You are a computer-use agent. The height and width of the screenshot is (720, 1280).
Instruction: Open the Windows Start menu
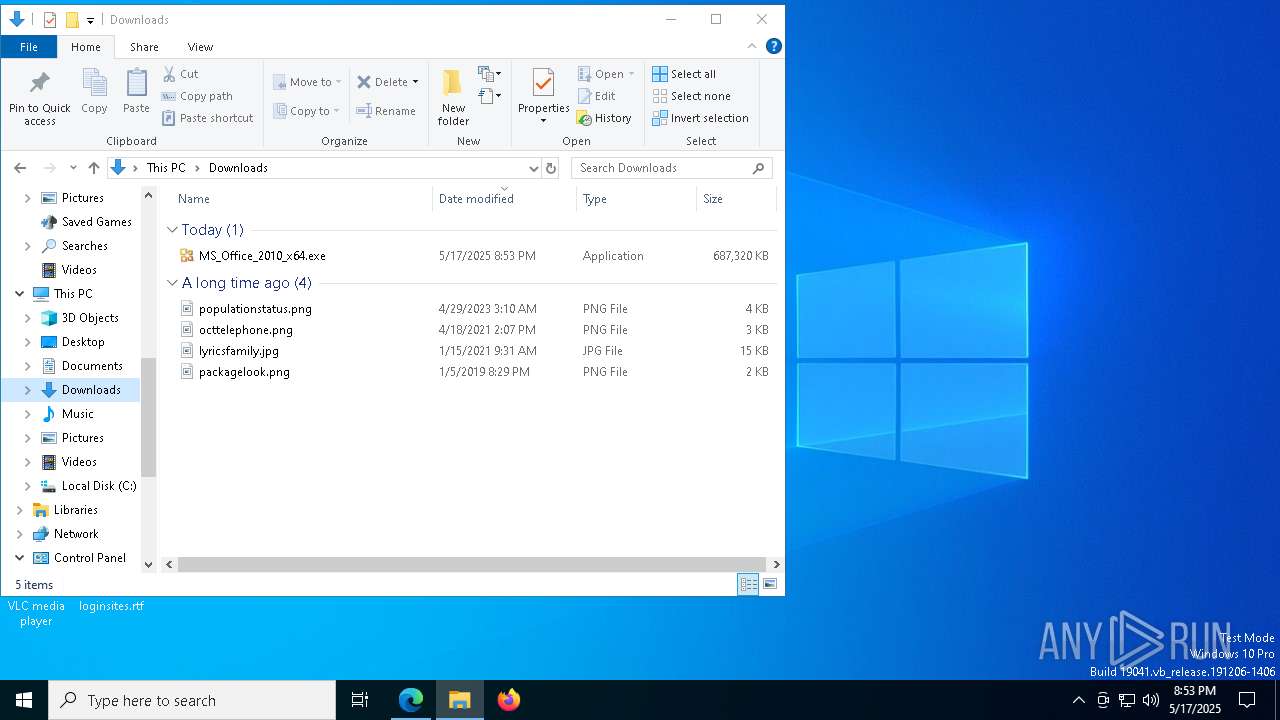tap(24, 700)
